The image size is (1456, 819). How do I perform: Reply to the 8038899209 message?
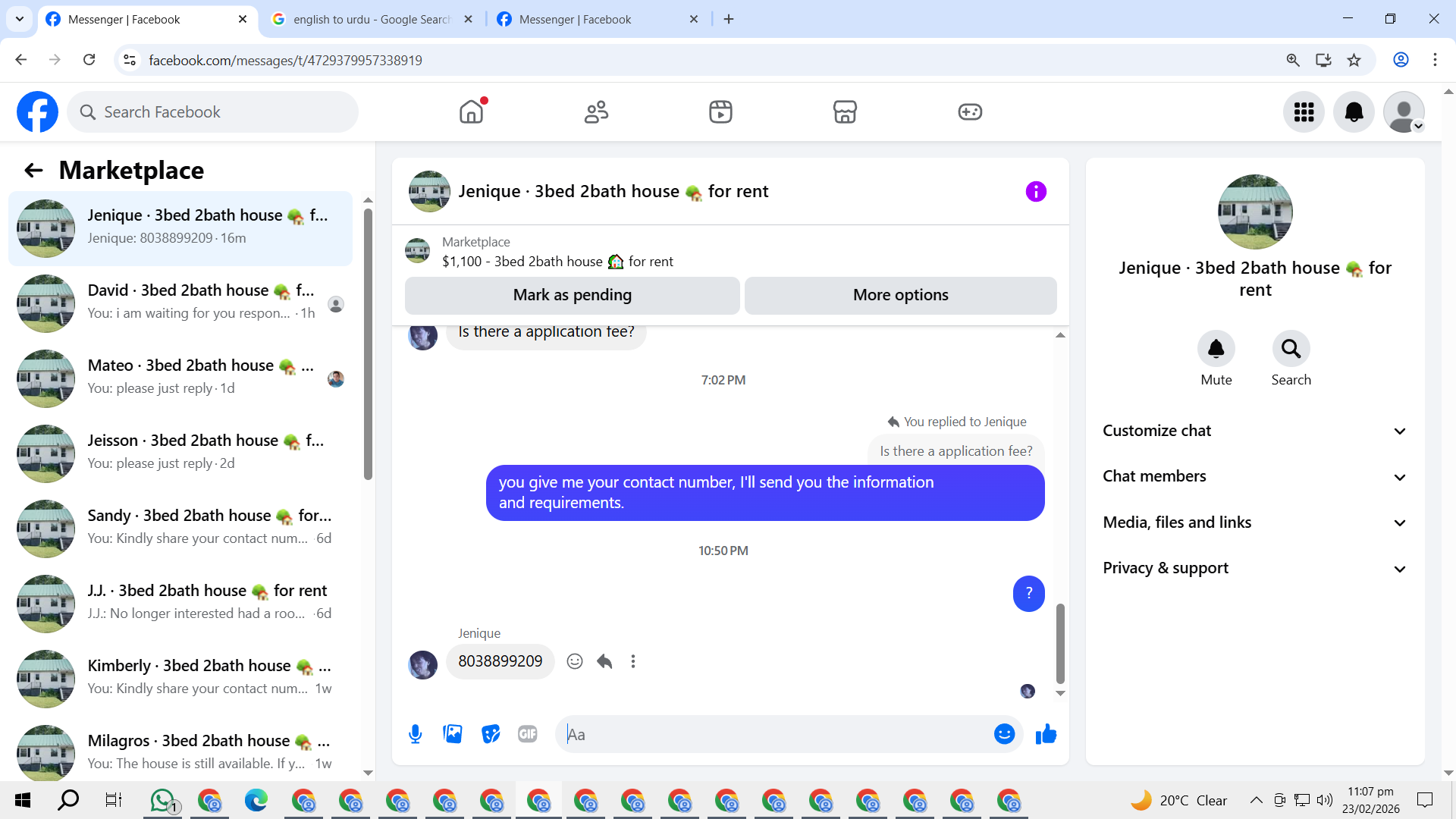(x=604, y=661)
